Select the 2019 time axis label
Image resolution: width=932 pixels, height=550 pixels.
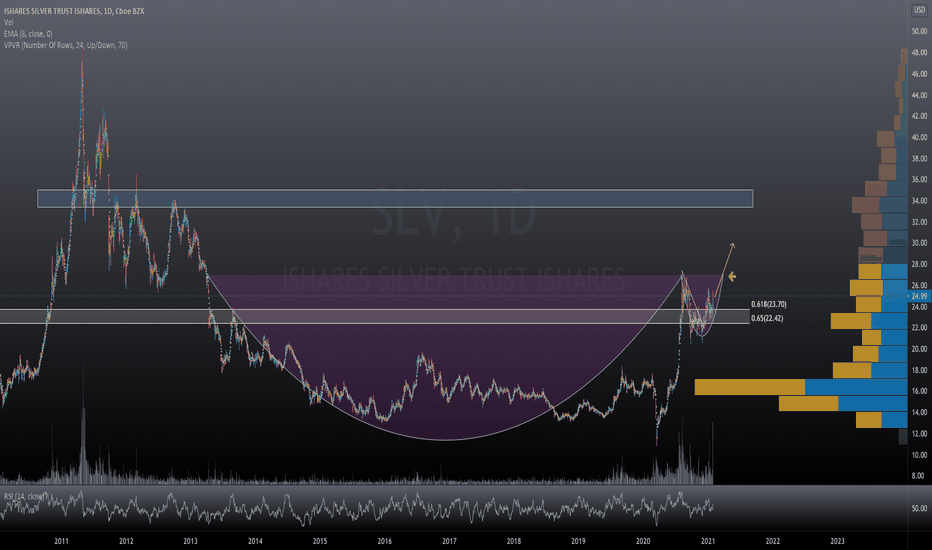pyautogui.click(x=578, y=541)
